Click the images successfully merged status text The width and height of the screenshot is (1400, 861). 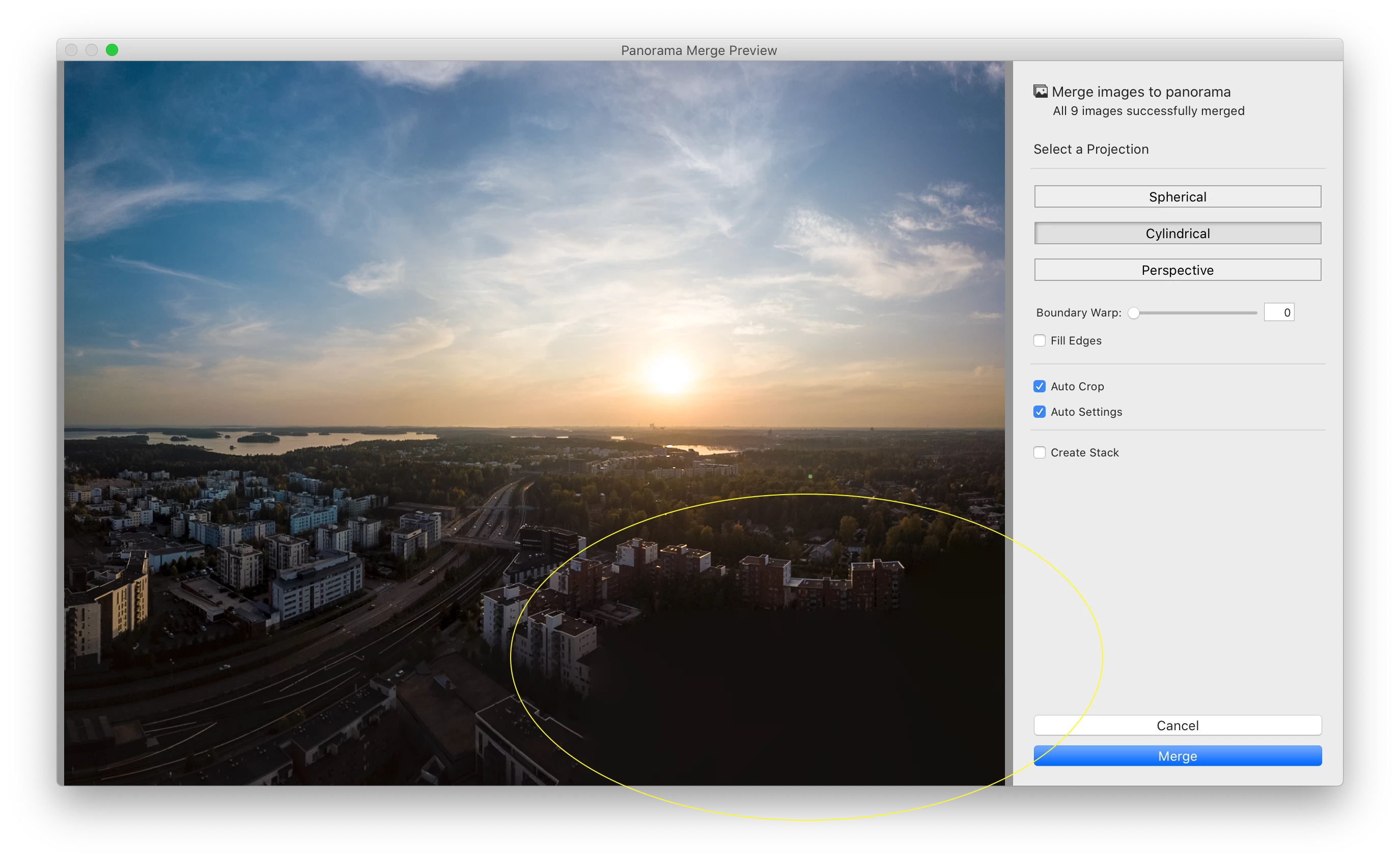(x=1148, y=111)
